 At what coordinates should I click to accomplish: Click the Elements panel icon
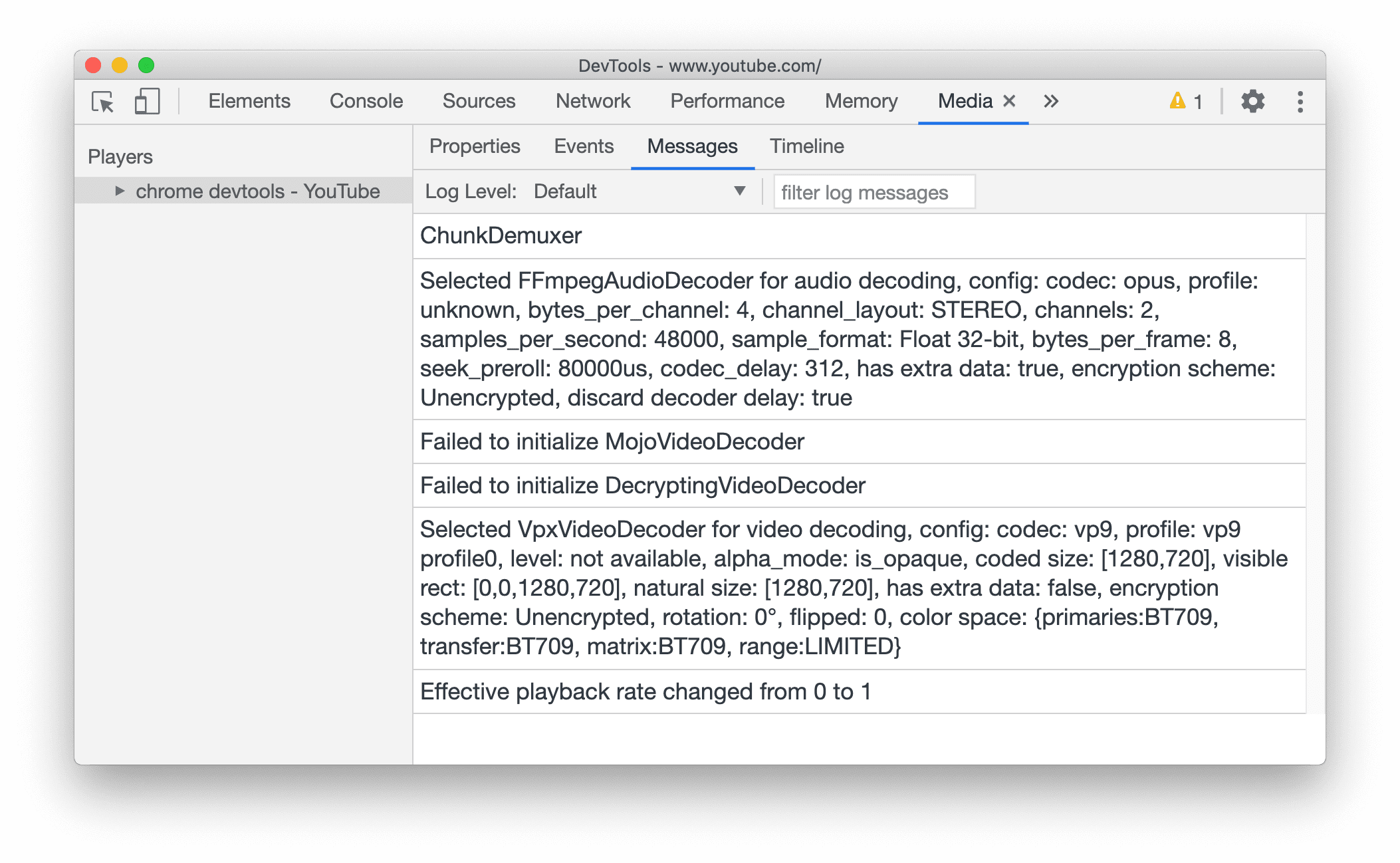[x=249, y=101]
